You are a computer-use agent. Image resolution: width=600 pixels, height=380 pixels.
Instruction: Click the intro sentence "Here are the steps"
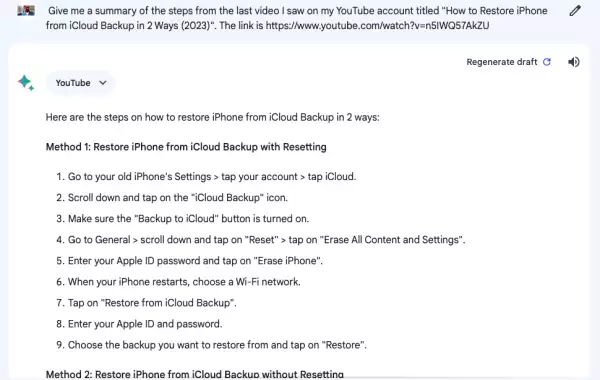pyautogui.click(x=212, y=117)
